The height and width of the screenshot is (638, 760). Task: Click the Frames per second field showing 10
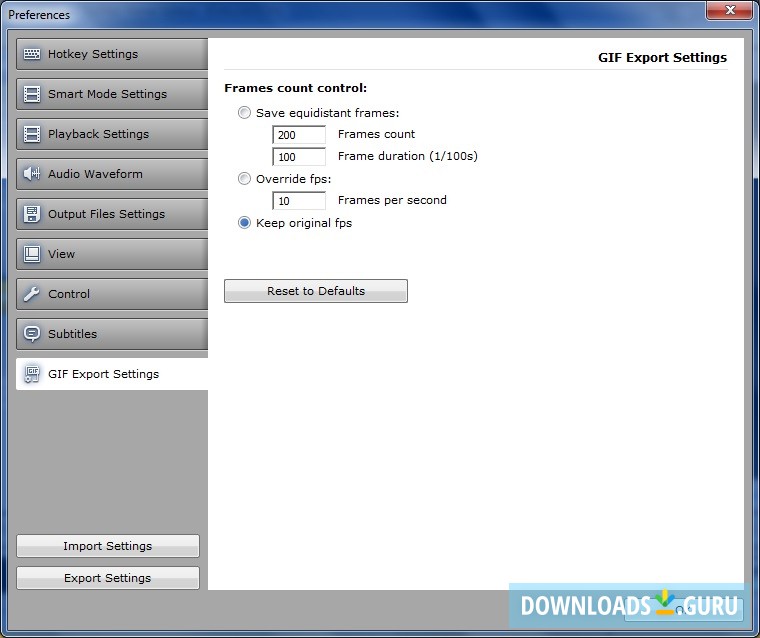coord(299,201)
